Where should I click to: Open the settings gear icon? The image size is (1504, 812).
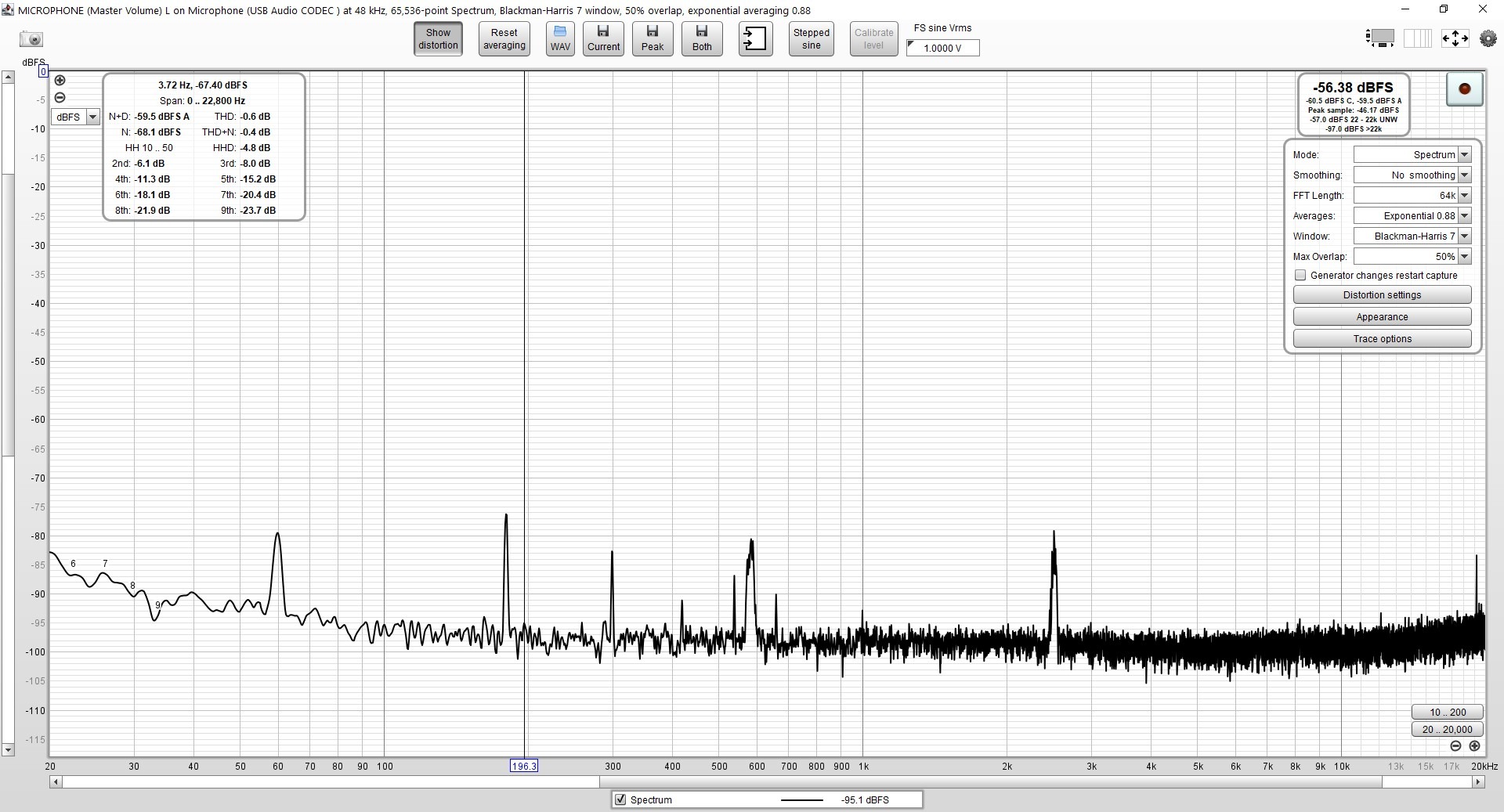[x=1488, y=38]
